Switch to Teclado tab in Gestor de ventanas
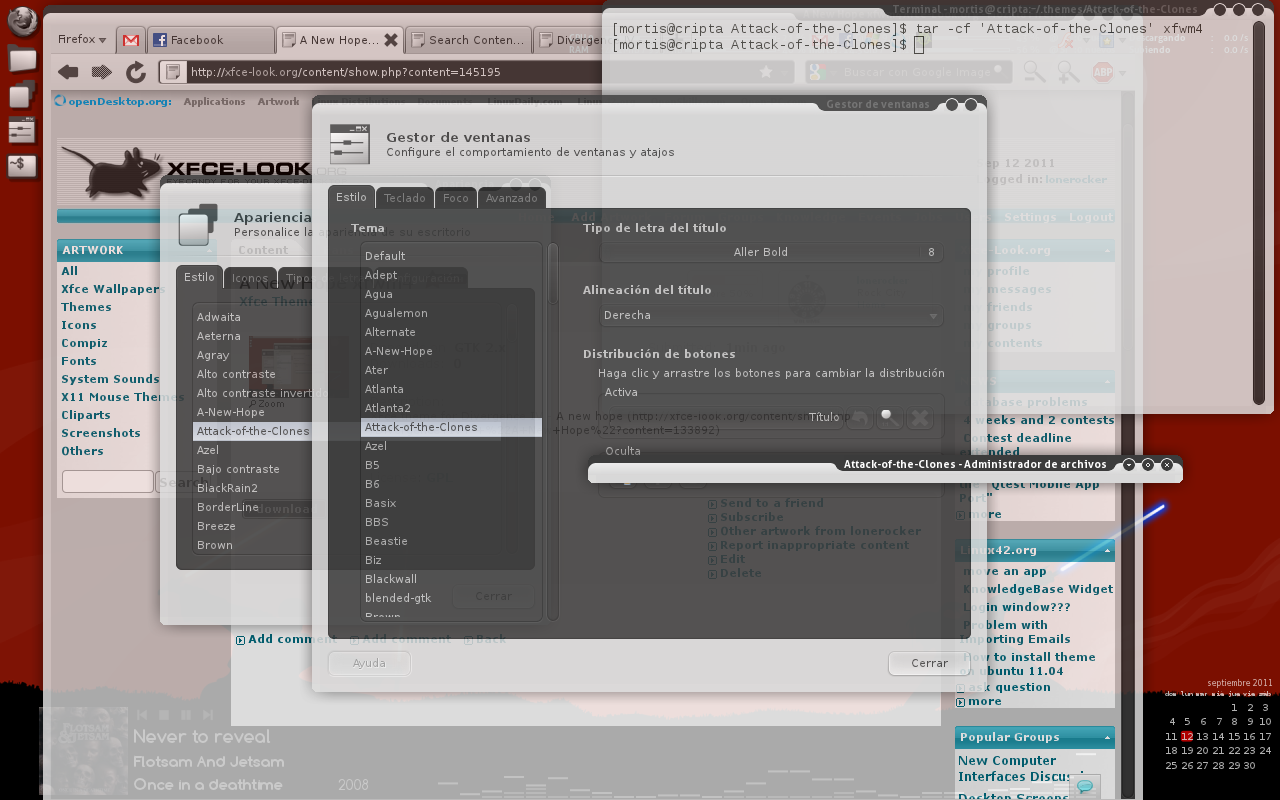Viewport: 1280px width, 800px height. 405,198
